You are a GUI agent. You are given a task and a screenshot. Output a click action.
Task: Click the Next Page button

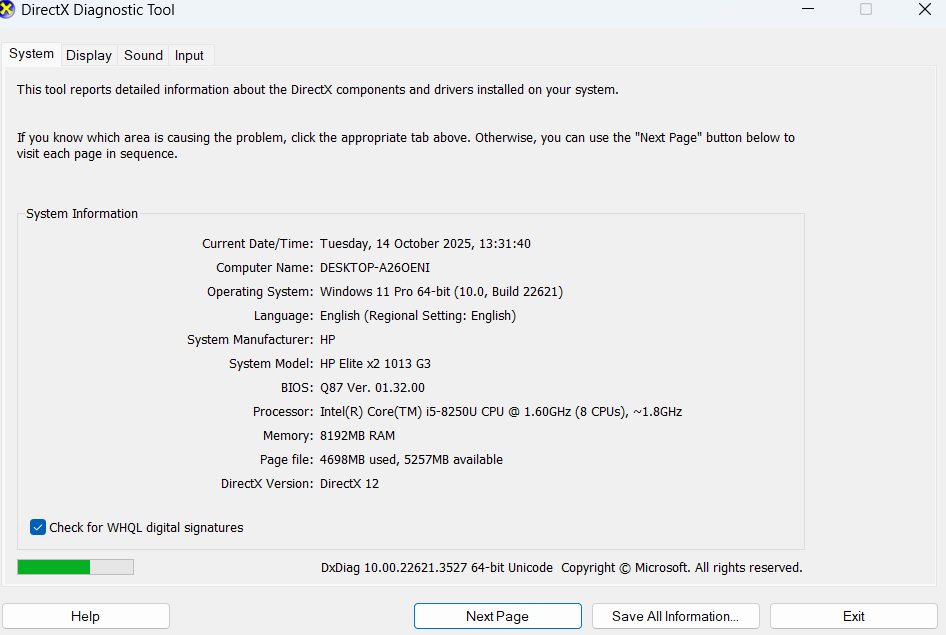(497, 616)
